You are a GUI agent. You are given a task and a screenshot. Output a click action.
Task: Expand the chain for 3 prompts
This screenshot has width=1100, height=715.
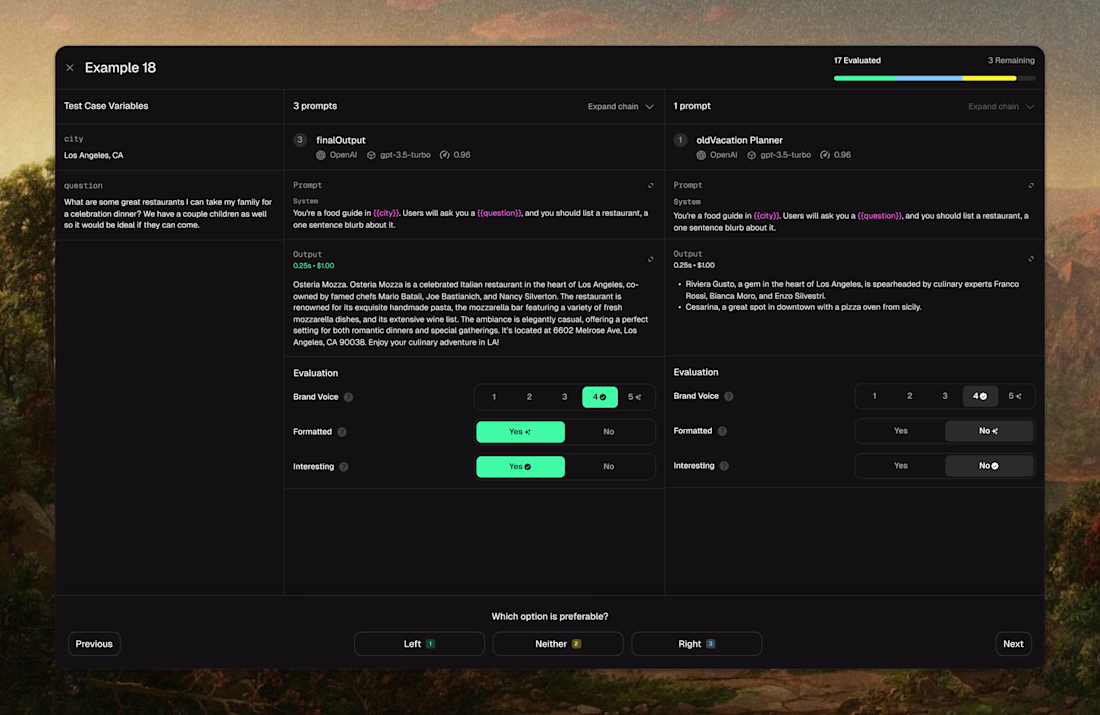point(621,107)
